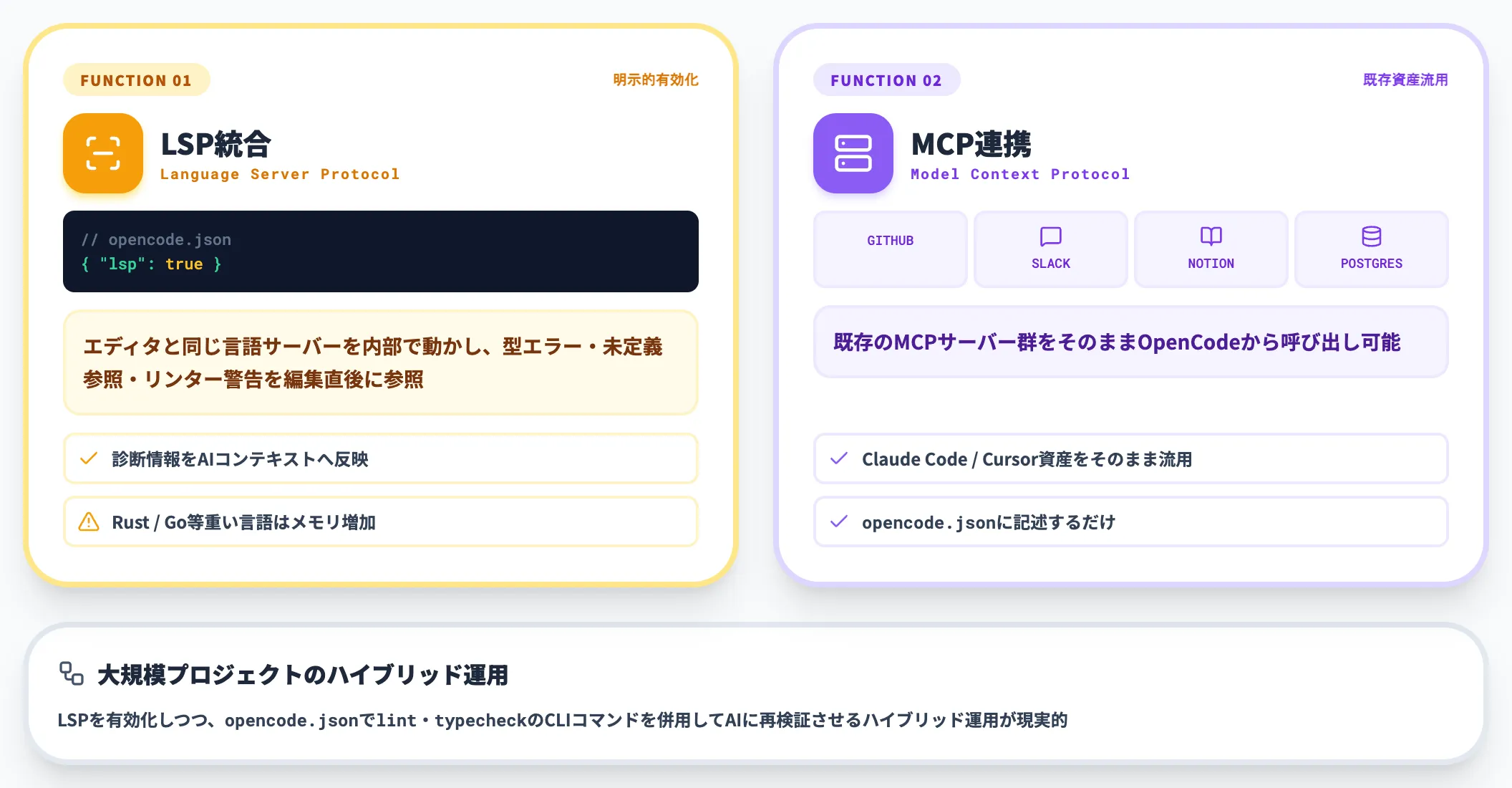This screenshot has height=788, width=1512.
Task: Click the checkmark beside 診断情報をAIコンテキストへ反映
Action: pos(89,458)
